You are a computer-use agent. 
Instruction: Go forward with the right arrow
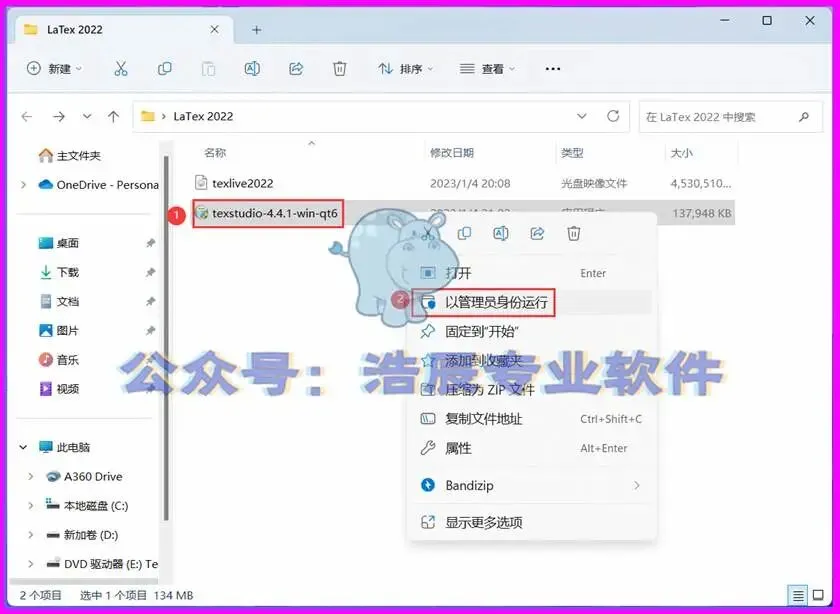click(59, 116)
